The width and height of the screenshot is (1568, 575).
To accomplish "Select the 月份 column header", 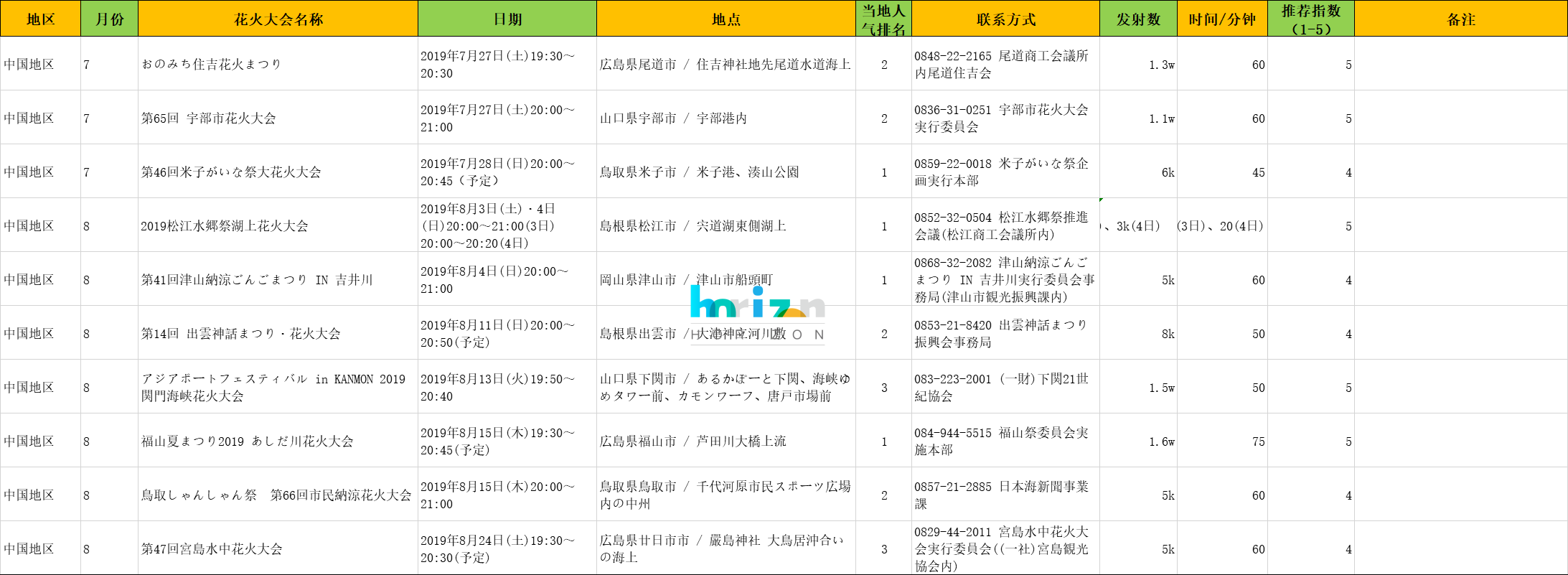I will coord(109,19).
